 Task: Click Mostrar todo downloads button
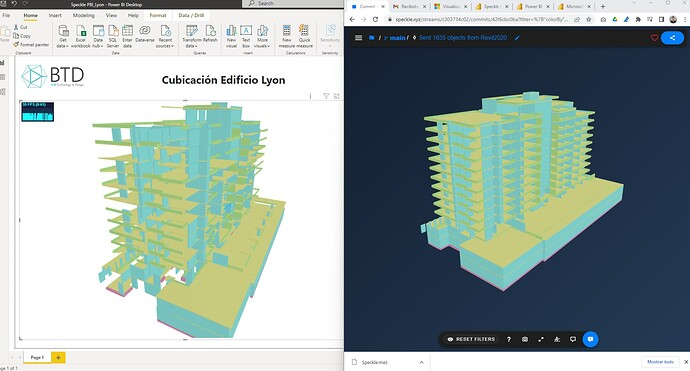point(660,362)
